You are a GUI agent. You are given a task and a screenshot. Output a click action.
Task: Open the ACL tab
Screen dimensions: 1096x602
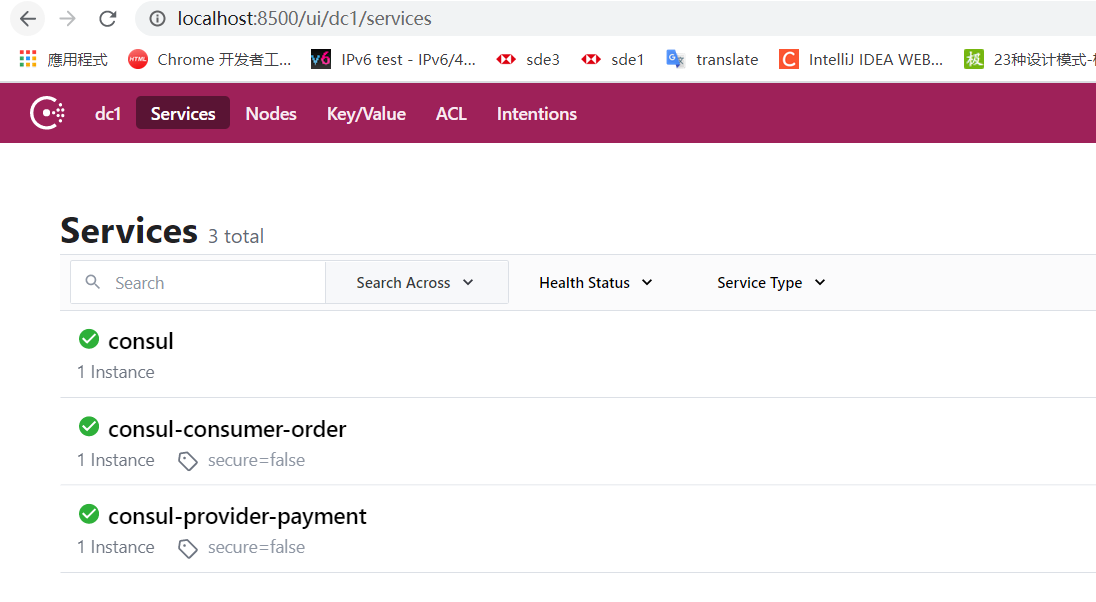(x=451, y=113)
